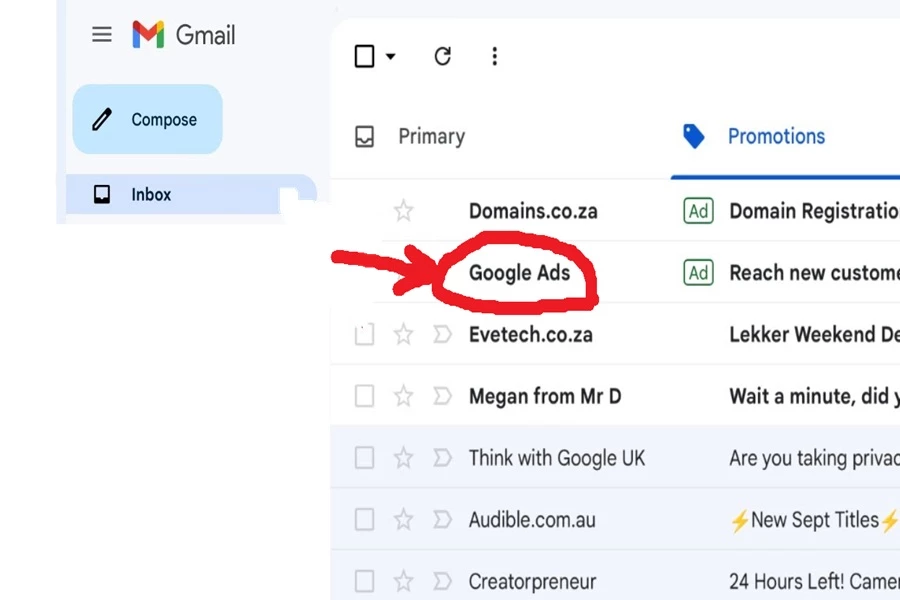Open the Google Ads sender

pyautogui.click(x=519, y=273)
